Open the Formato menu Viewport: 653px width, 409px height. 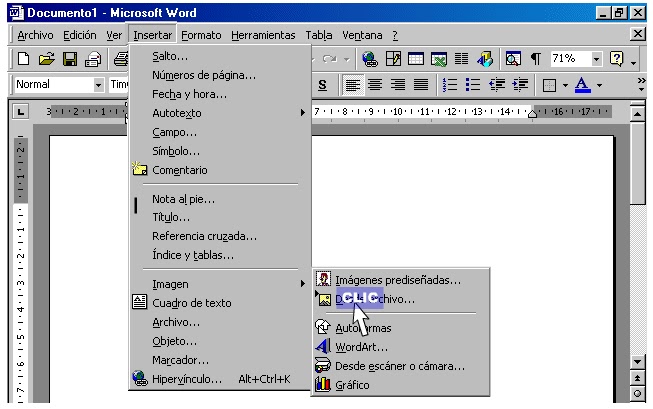point(201,35)
